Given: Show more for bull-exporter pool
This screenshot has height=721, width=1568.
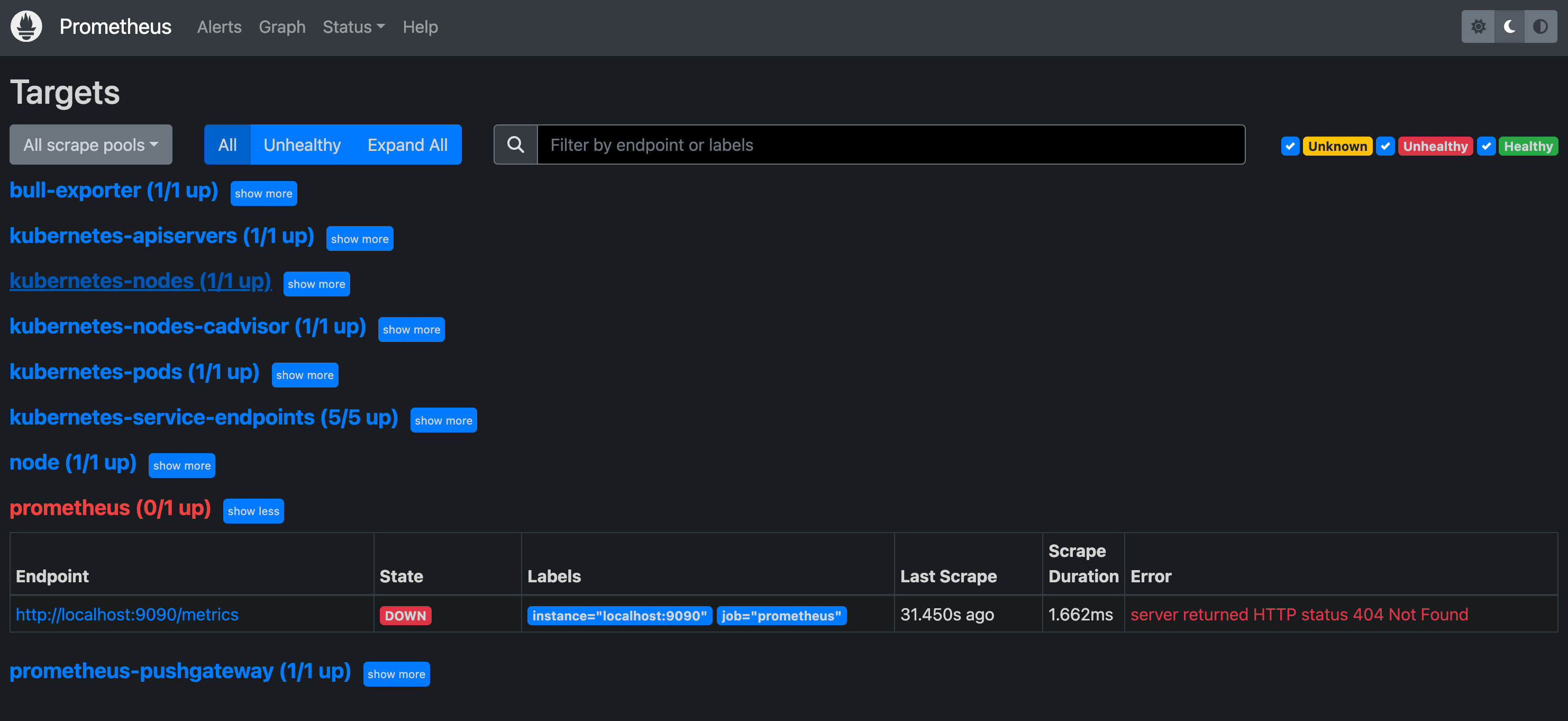Looking at the screenshot, I should [x=263, y=194].
